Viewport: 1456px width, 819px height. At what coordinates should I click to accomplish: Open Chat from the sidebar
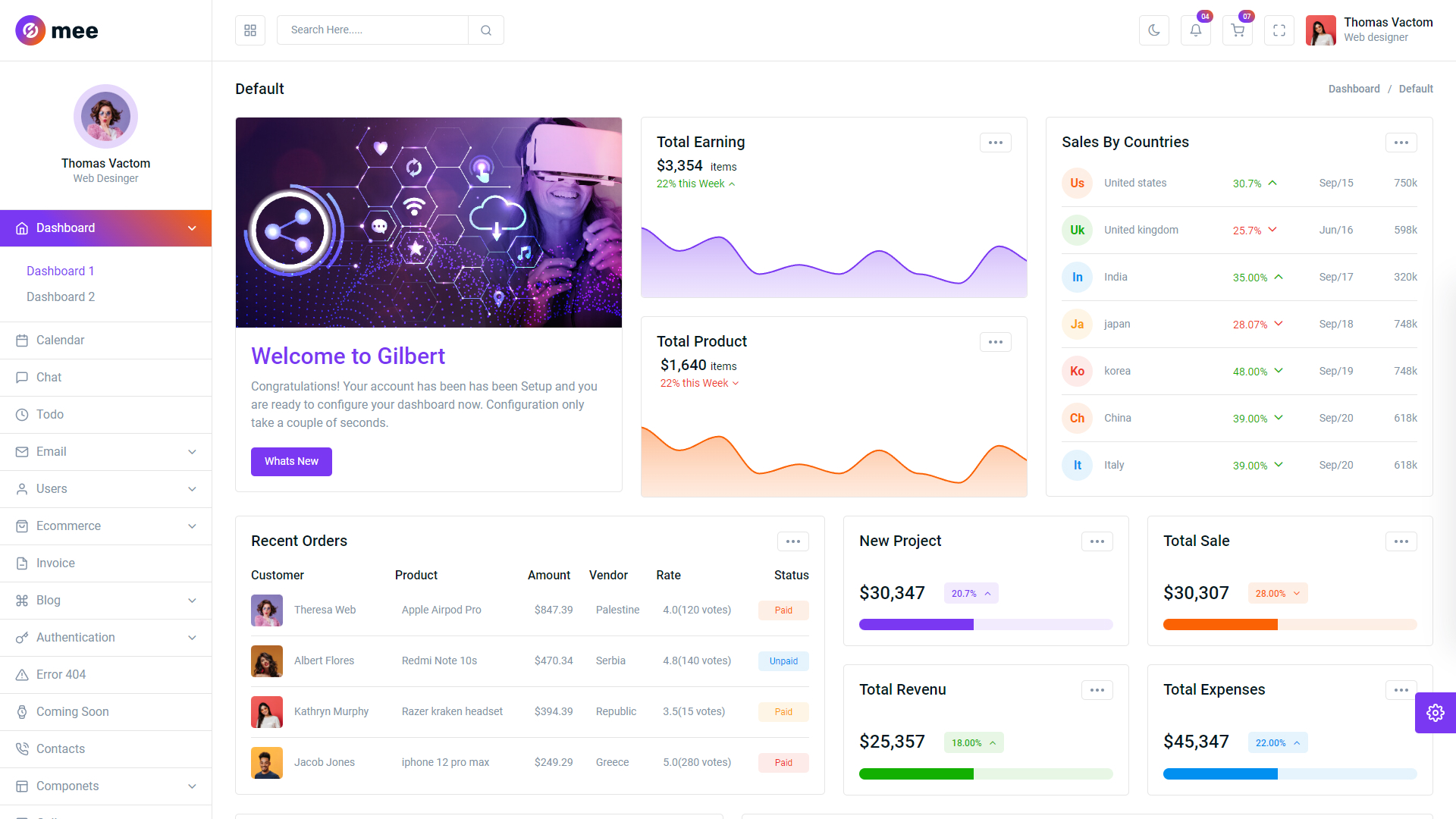click(49, 378)
